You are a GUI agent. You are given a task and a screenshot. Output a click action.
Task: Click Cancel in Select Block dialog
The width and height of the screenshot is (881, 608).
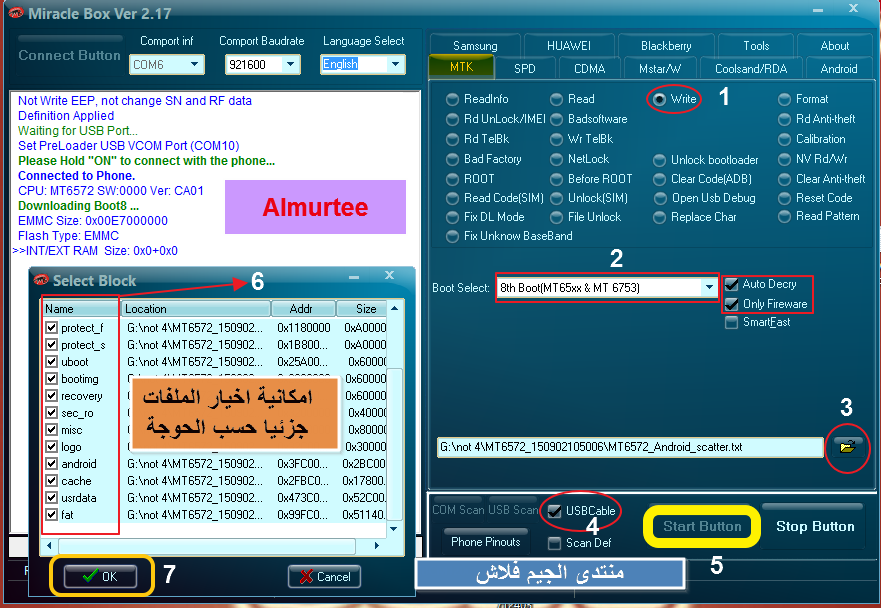click(324, 577)
